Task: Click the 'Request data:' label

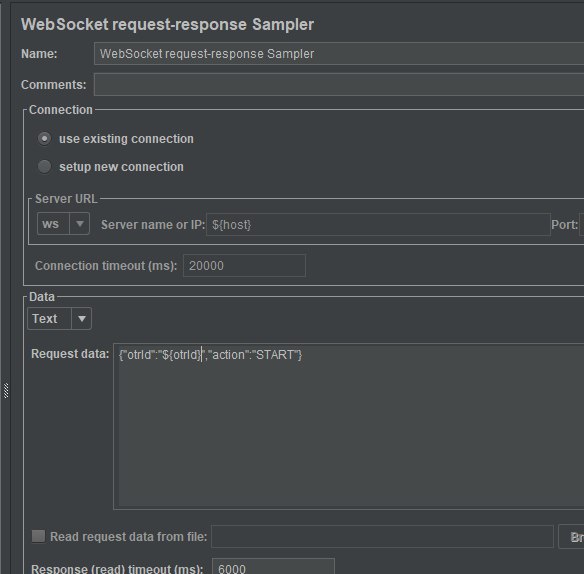Action: point(70,353)
